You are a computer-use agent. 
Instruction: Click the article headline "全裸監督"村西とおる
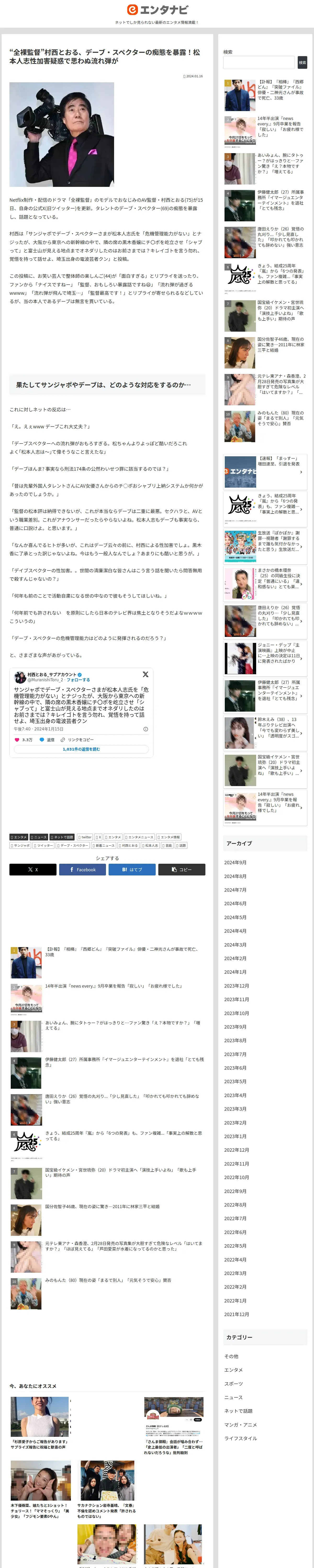click(x=105, y=57)
